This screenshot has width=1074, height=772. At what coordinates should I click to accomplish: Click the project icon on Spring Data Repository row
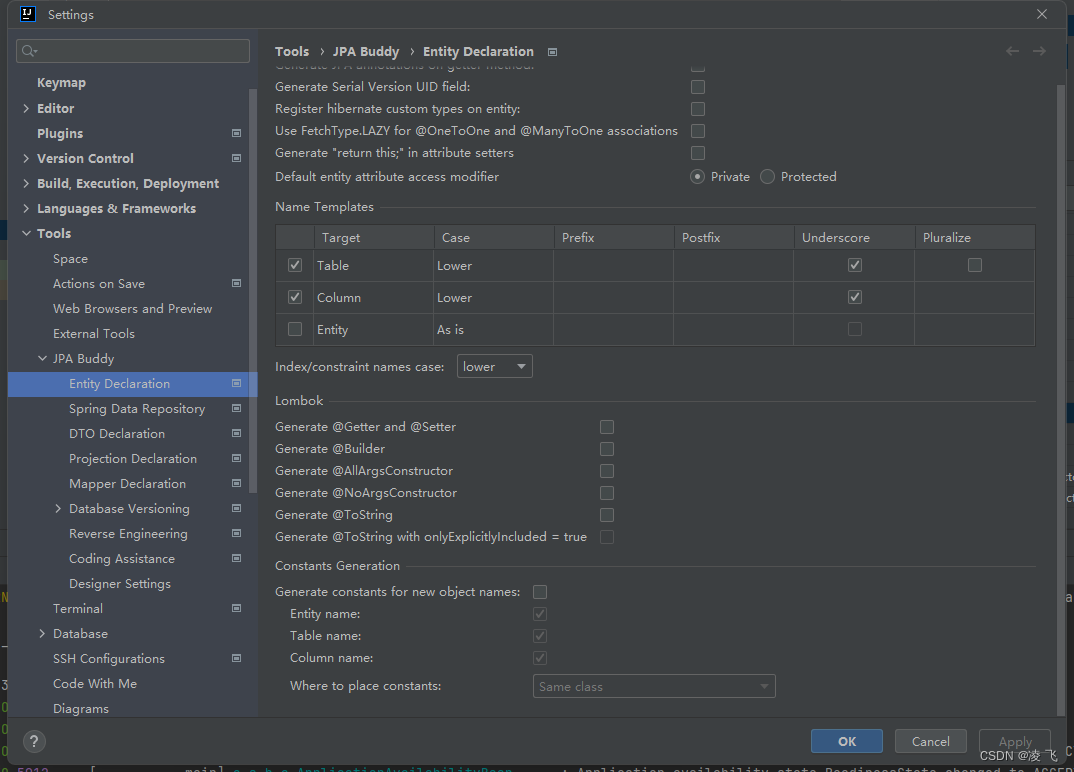click(236, 408)
